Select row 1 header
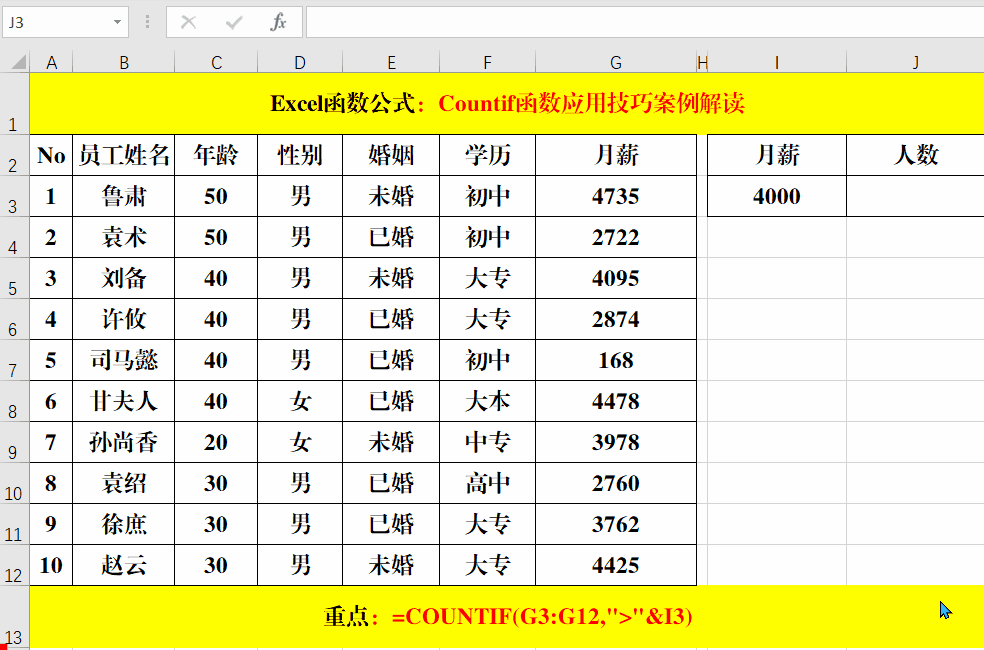Screen dimensions: 984x650 pos(14,104)
